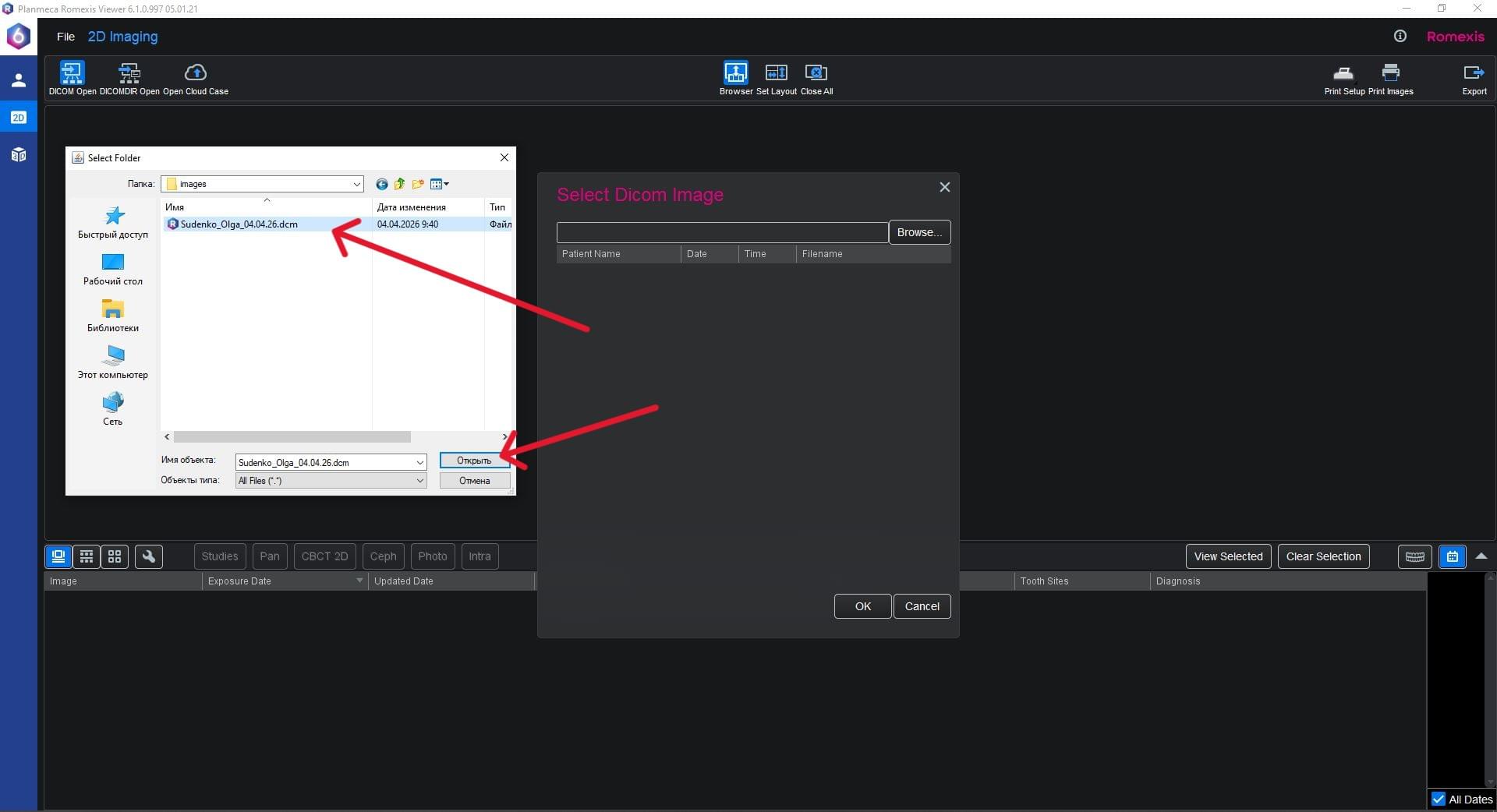Click the Print Images icon
Viewport: 1497px width, 812px height.
(1390, 73)
